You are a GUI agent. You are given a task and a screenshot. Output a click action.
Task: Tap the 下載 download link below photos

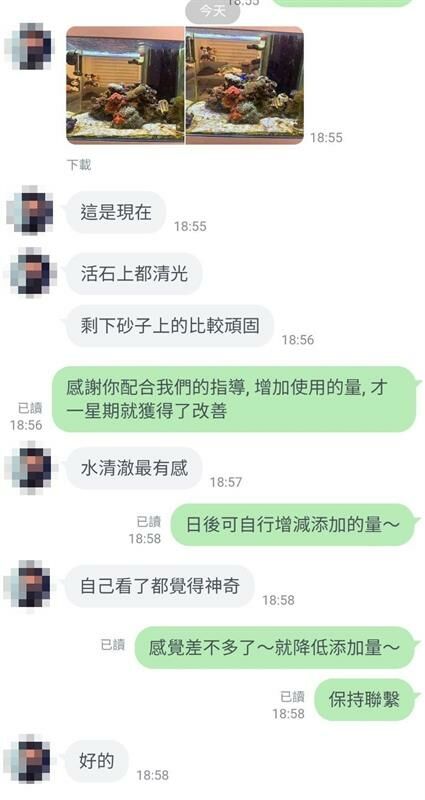[79, 165]
